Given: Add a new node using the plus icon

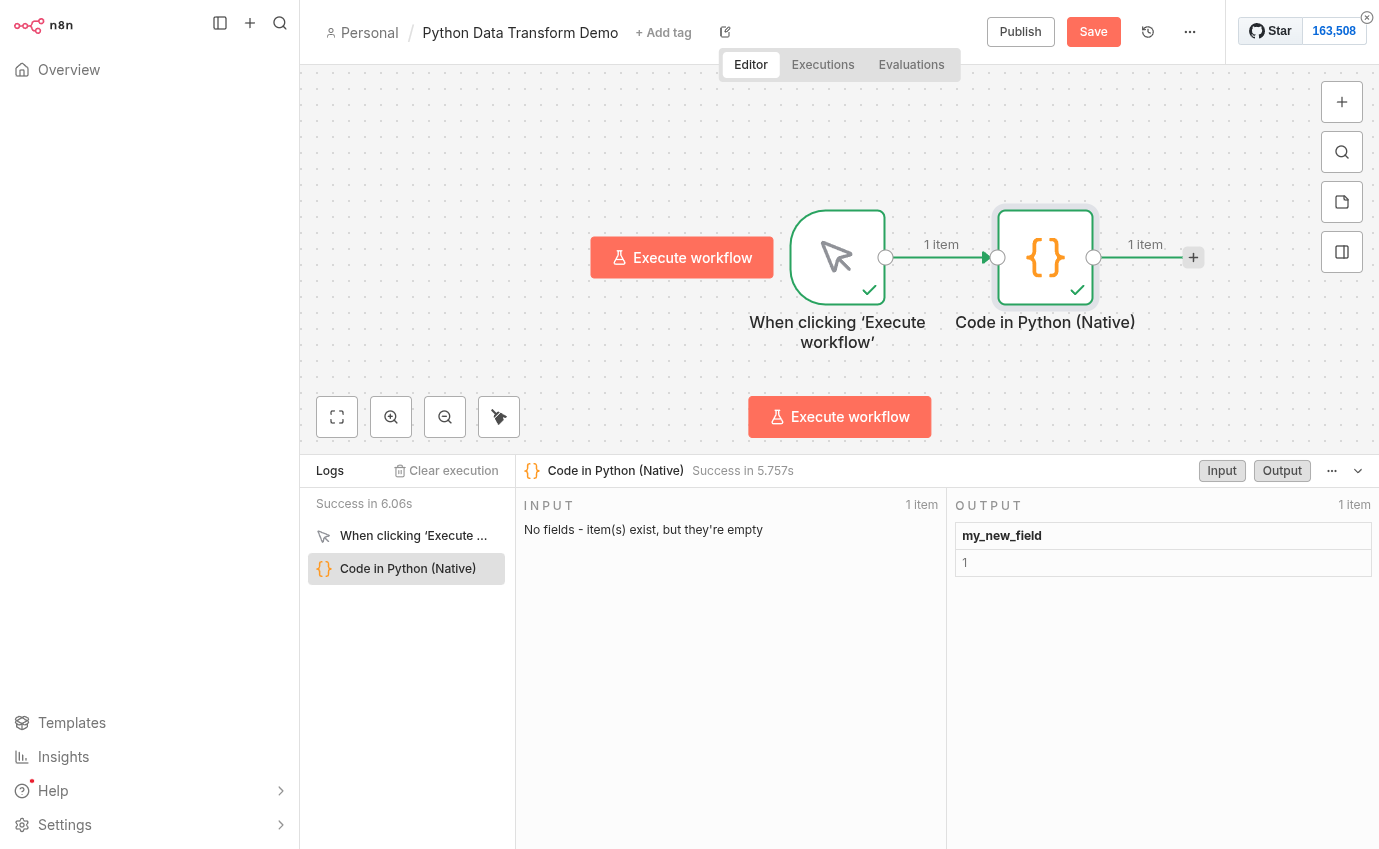Looking at the screenshot, I should tap(1341, 101).
